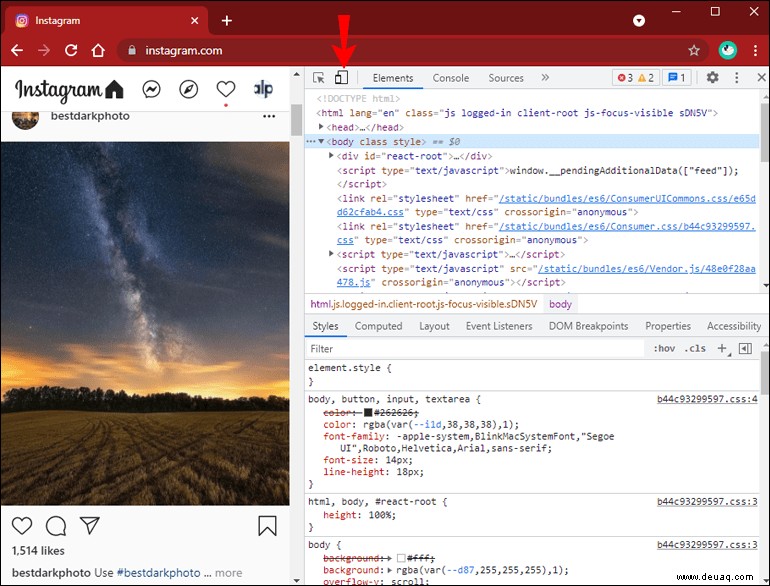Viewport: 770px width, 586px height.
Task: Toggle the device toolbar icon in DevTools
Action: point(341,78)
